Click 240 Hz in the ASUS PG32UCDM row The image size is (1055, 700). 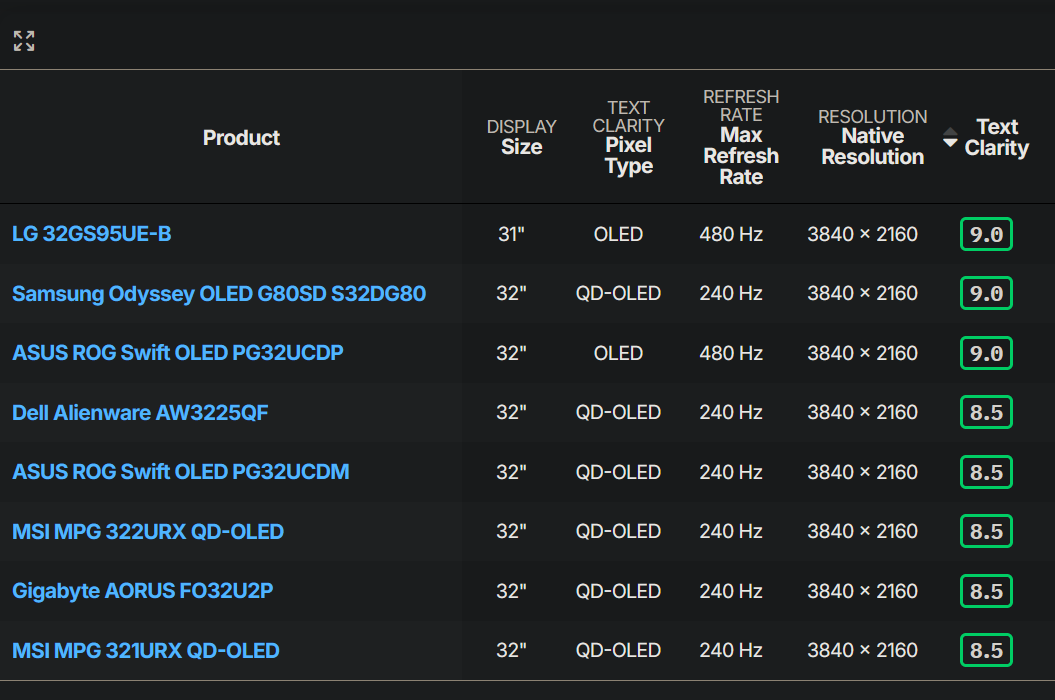click(x=731, y=472)
